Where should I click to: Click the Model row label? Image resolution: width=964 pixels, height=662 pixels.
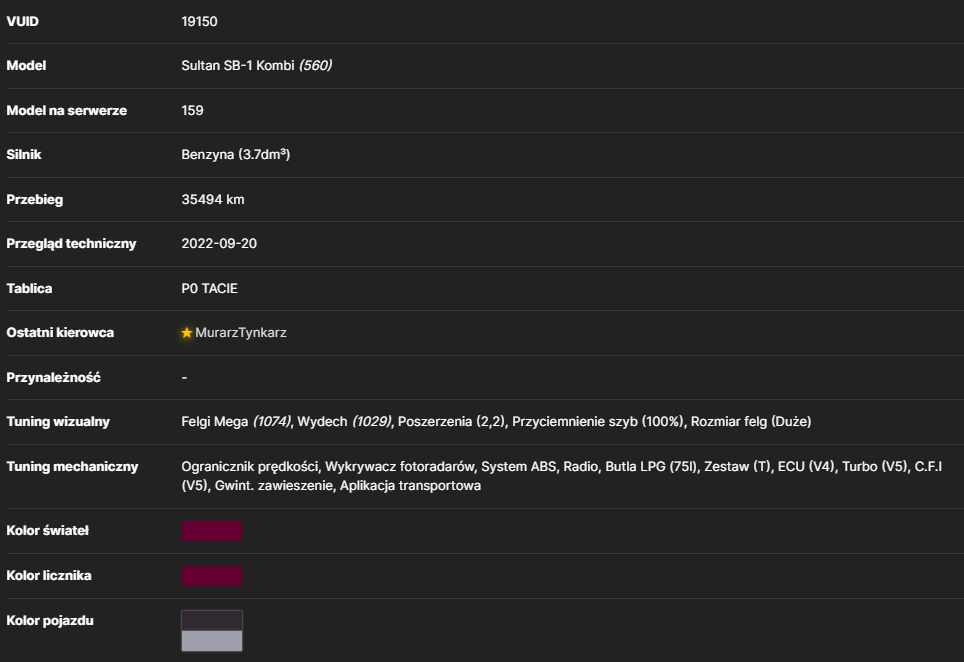pyautogui.click(x=26, y=65)
